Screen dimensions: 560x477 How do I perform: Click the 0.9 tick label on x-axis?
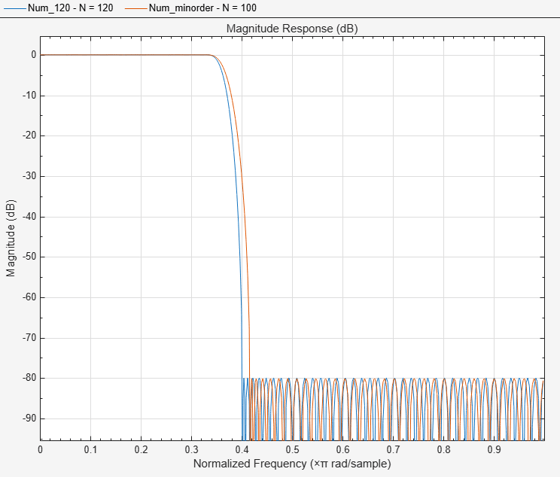(x=494, y=450)
